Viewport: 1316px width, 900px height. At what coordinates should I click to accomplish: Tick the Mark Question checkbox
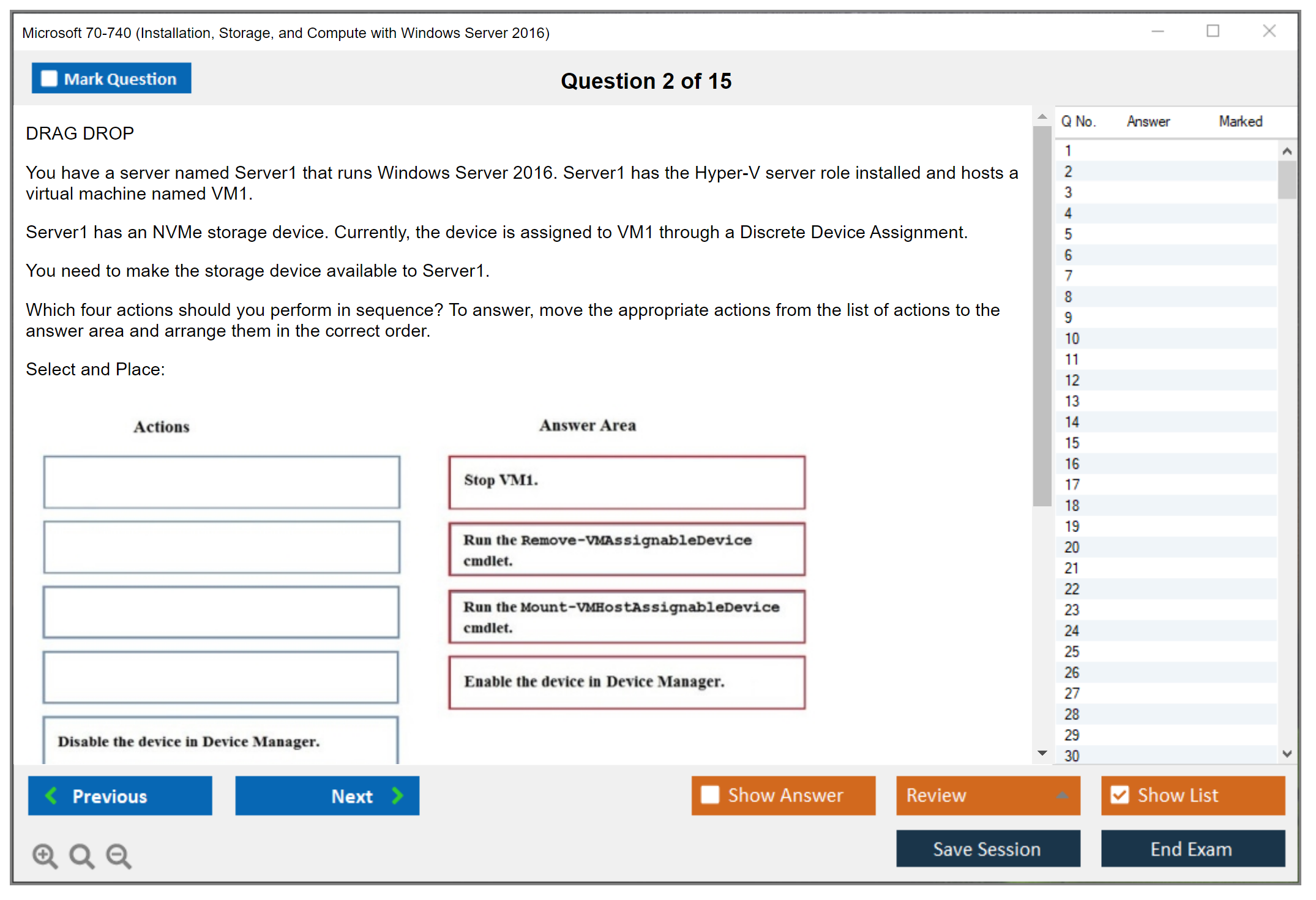pos(49,79)
